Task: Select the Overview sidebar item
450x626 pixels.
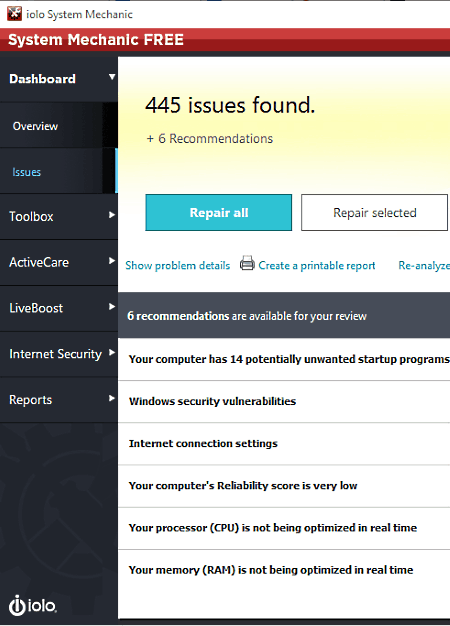Action: [59, 126]
